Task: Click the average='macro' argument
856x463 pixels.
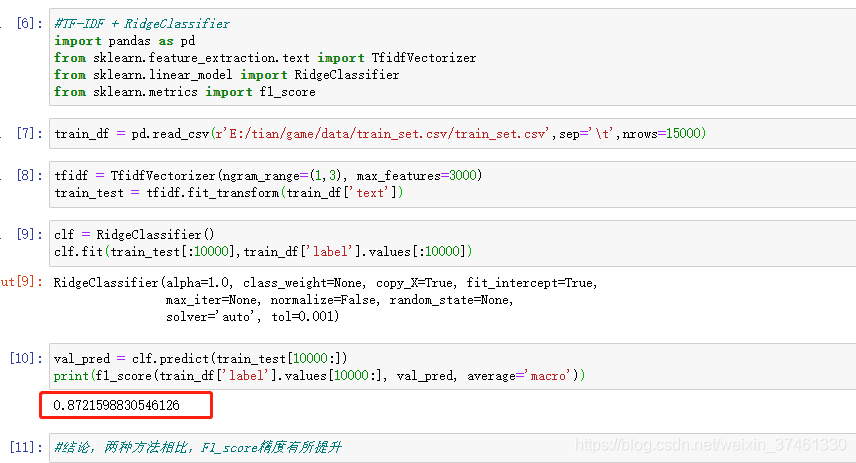Action: click(x=519, y=376)
